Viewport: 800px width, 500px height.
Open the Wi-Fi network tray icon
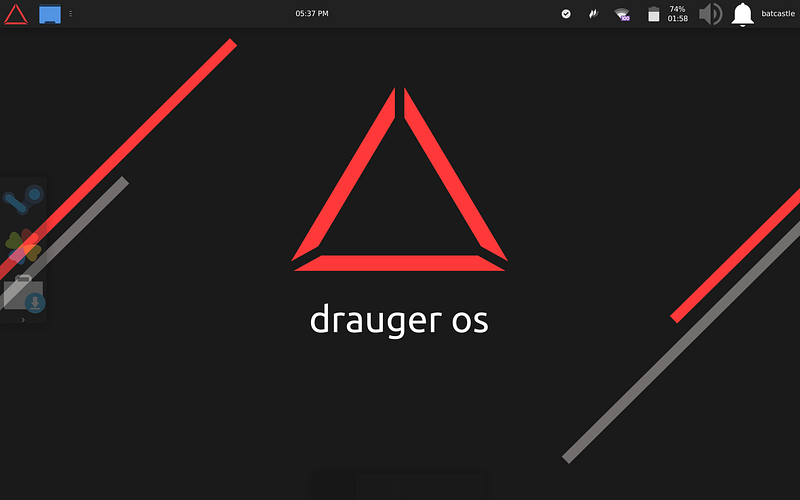tap(622, 14)
